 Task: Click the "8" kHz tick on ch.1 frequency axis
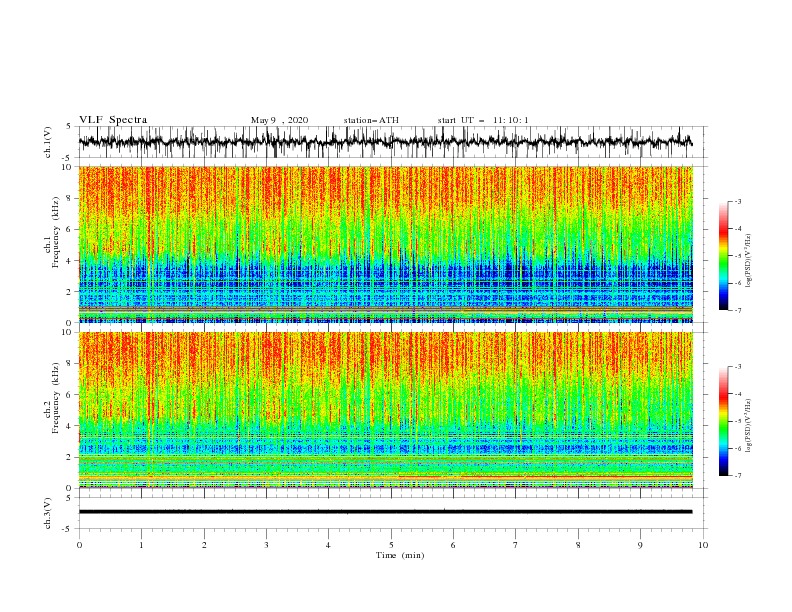(x=70, y=198)
